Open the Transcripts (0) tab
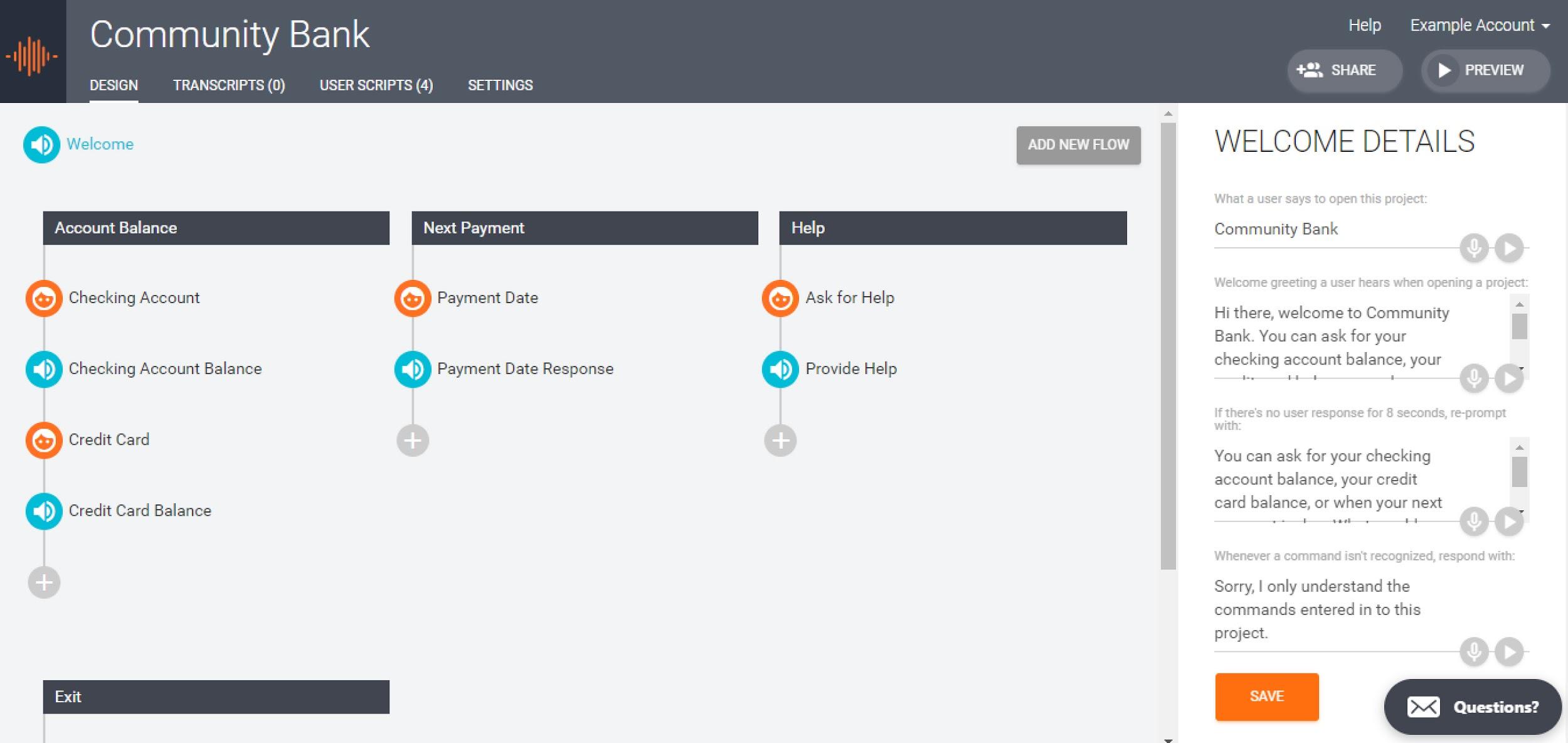The height and width of the screenshot is (743, 1568). pos(229,85)
